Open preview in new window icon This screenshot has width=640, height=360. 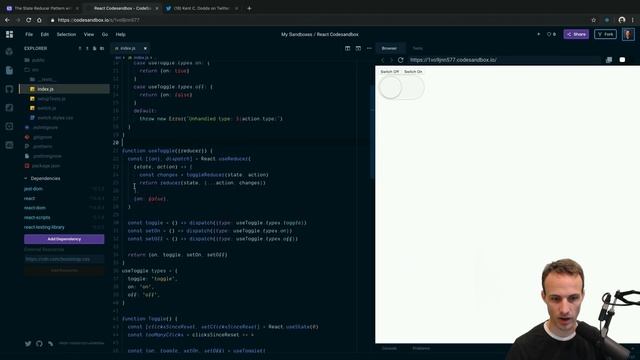tap(609, 60)
